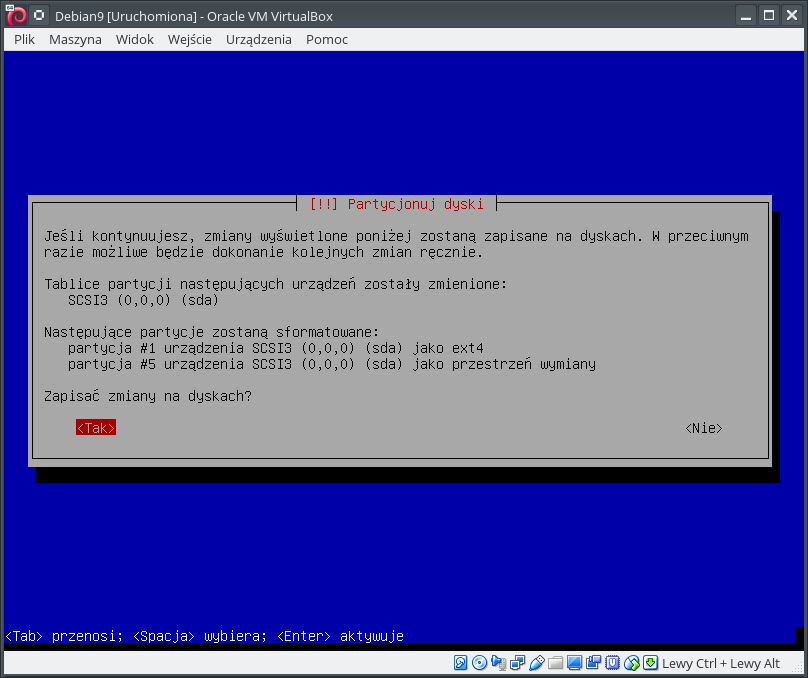This screenshot has width=808, height=678.
Task: Toggle the keyboard capture arrow indicator
Action: coord(650,663)
